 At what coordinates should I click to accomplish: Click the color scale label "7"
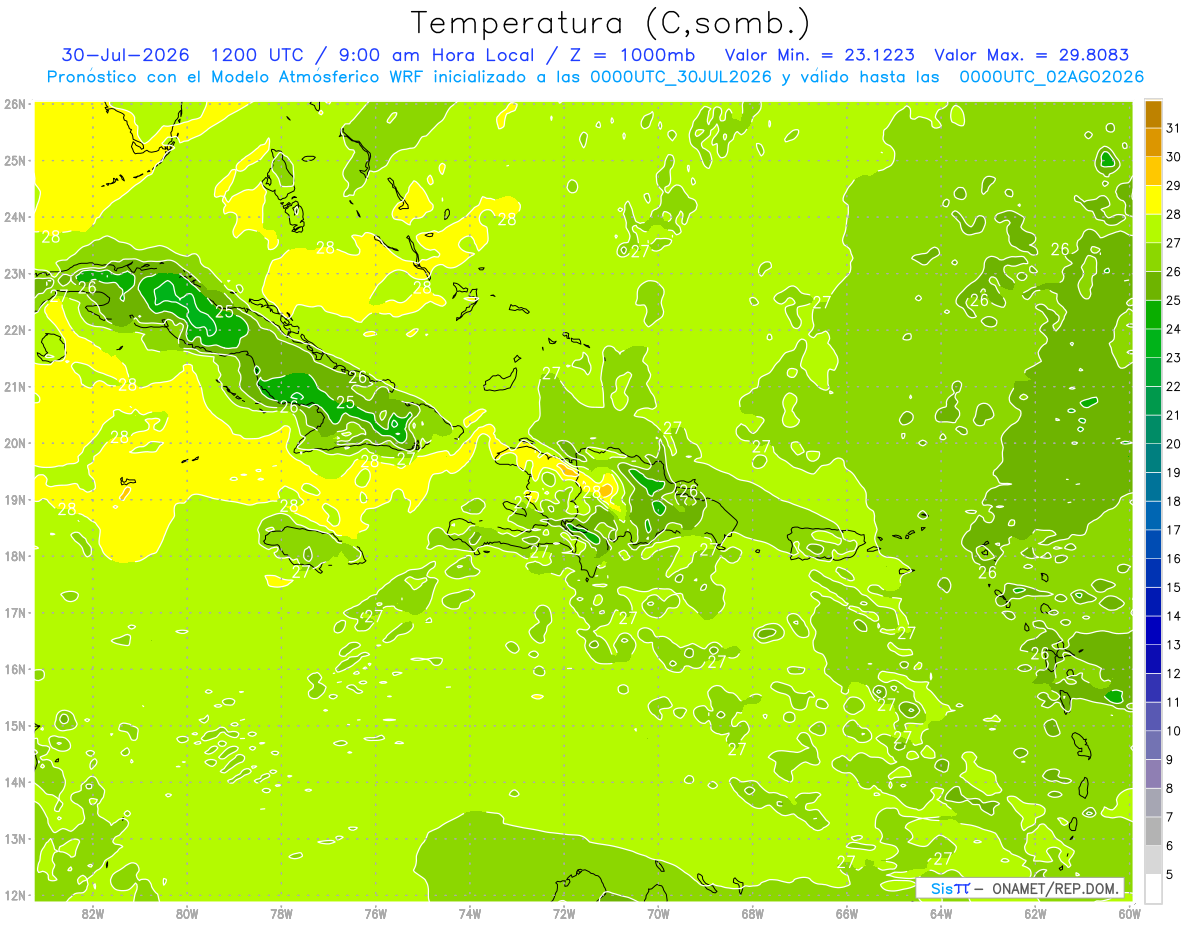coord(1170,818)
